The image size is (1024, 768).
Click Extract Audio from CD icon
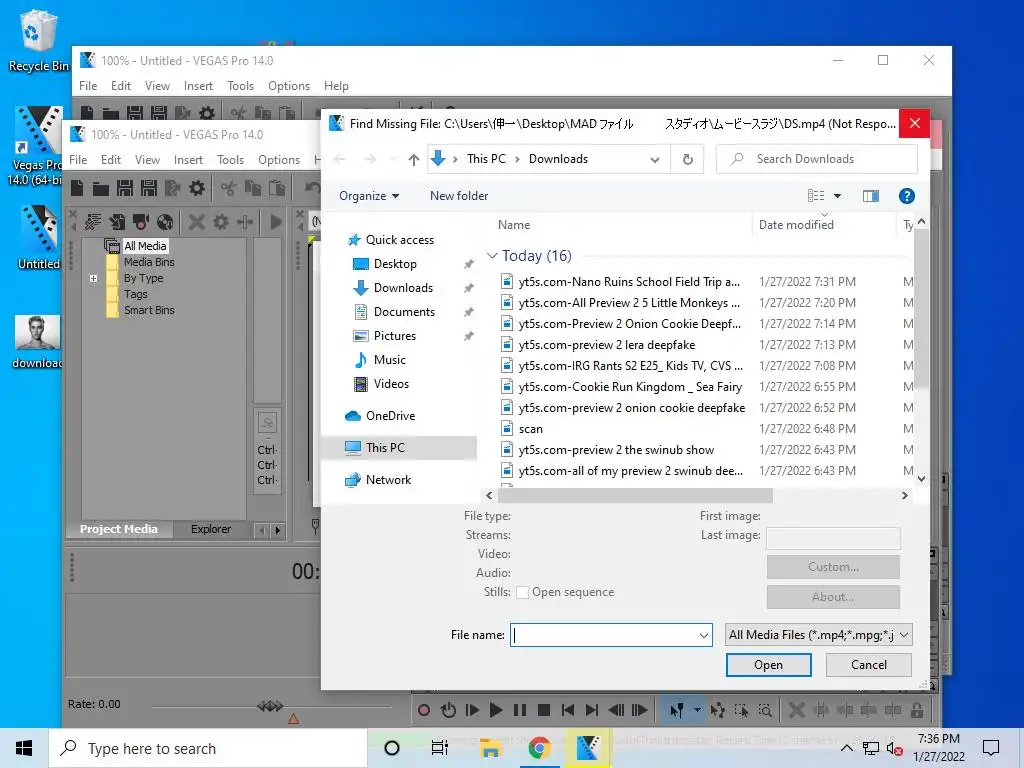(165, 222)
